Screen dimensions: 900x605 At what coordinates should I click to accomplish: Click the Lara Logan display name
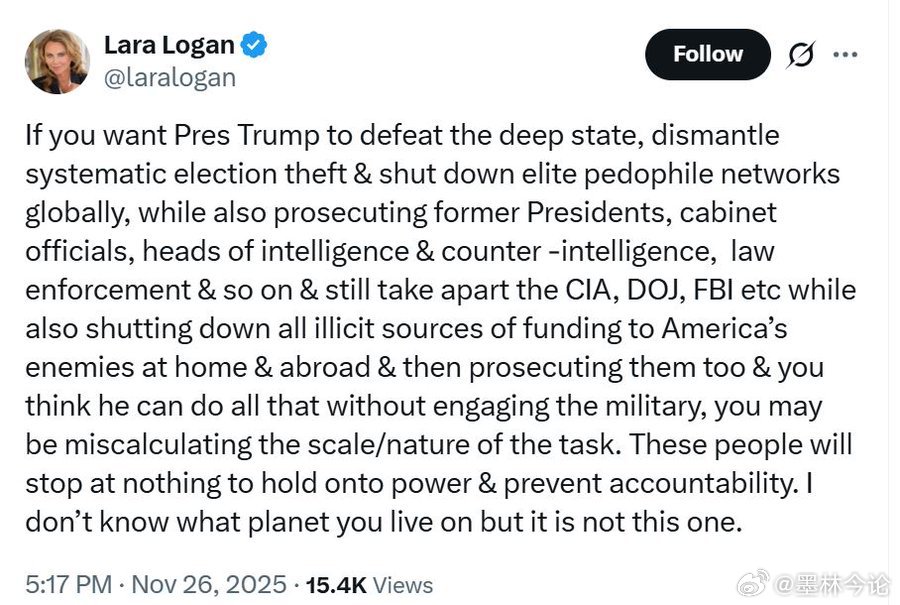point(169,45)
